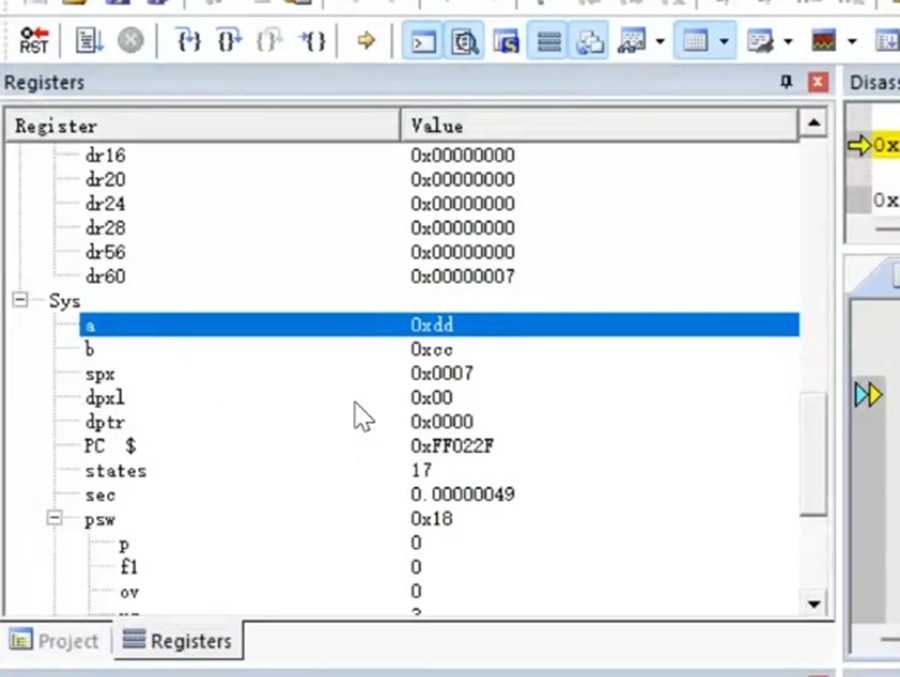Click the Run program icon
Image resolution: width=900 pixels, height=677 pixels.
point(90,41)
